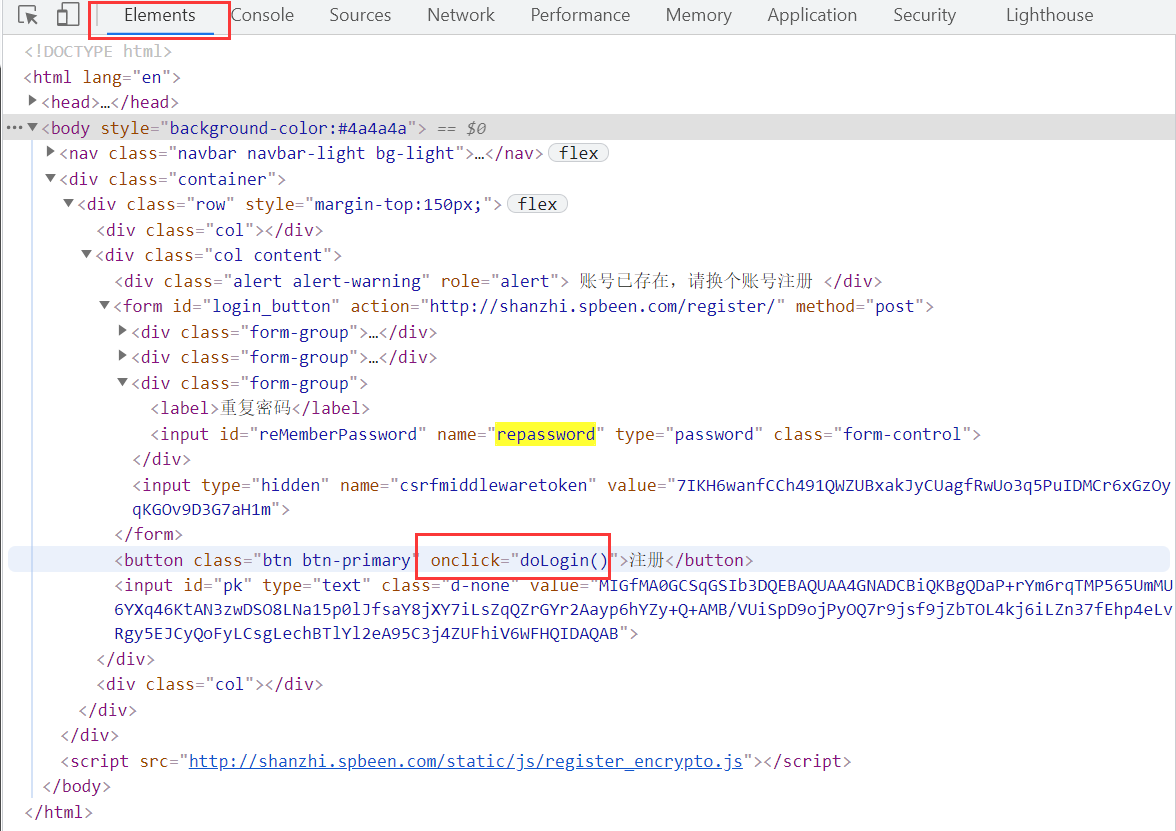The height and width of the screenshot is (831, 1176).
Task: Open the body element actions ellipsis
Action: 14,128
